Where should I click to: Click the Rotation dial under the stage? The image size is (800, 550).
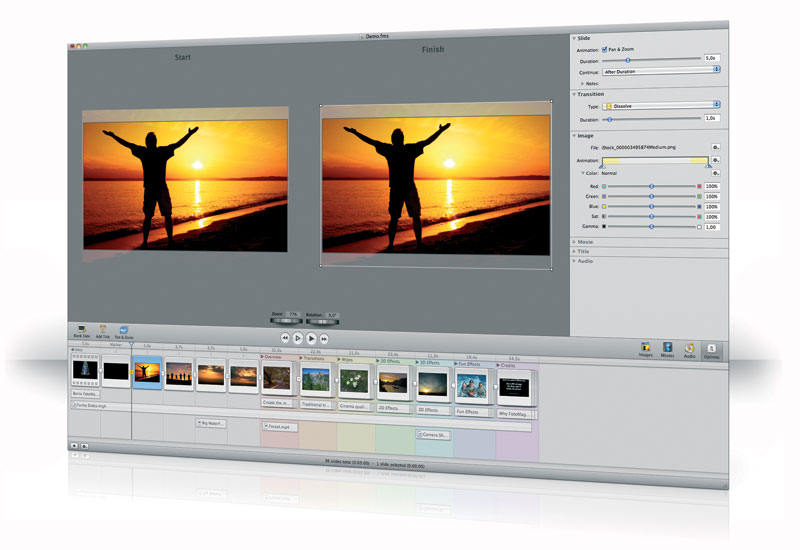coord(321,321)
